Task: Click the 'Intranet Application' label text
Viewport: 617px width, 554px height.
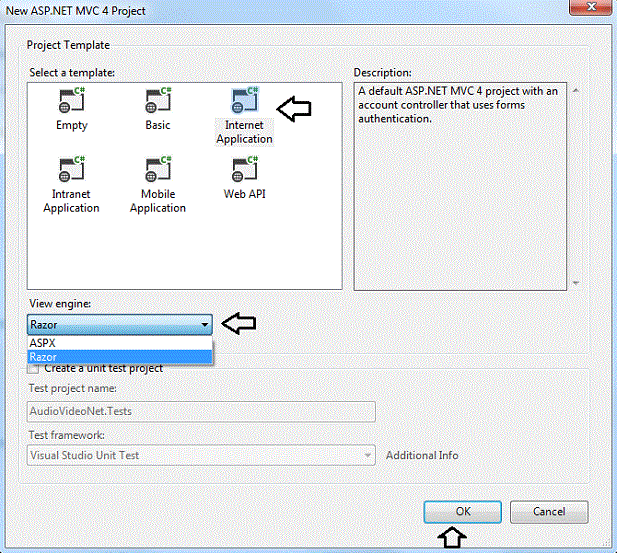Action: click(x=71, y=201)
